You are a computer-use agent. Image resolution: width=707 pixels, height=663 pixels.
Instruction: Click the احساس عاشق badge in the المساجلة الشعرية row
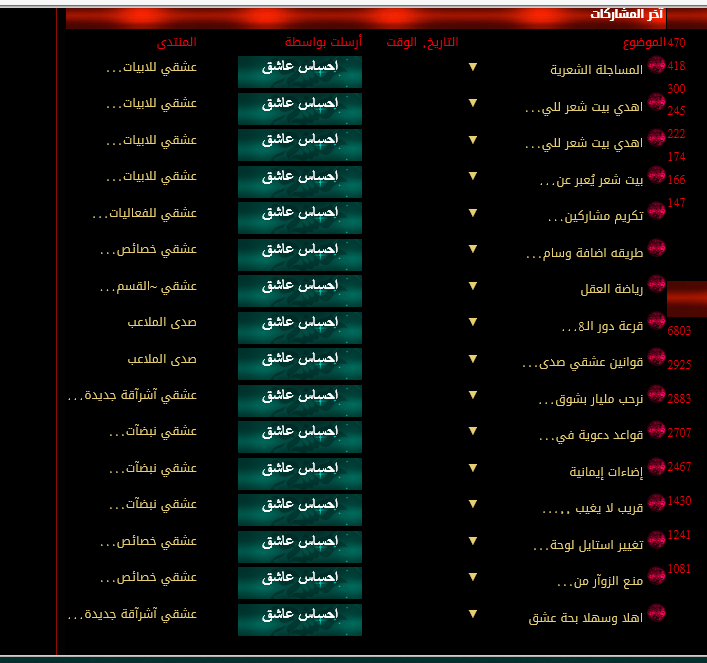coord(300,72)
